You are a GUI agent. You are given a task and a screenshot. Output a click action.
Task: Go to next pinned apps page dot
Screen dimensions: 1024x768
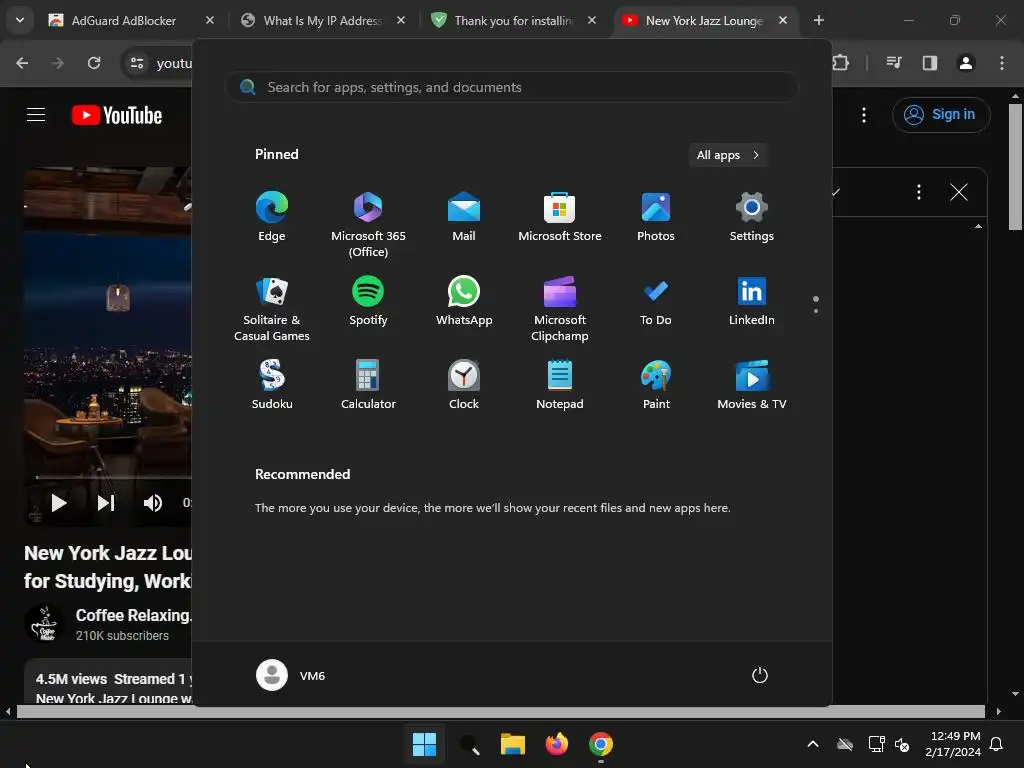click(816, 311)
